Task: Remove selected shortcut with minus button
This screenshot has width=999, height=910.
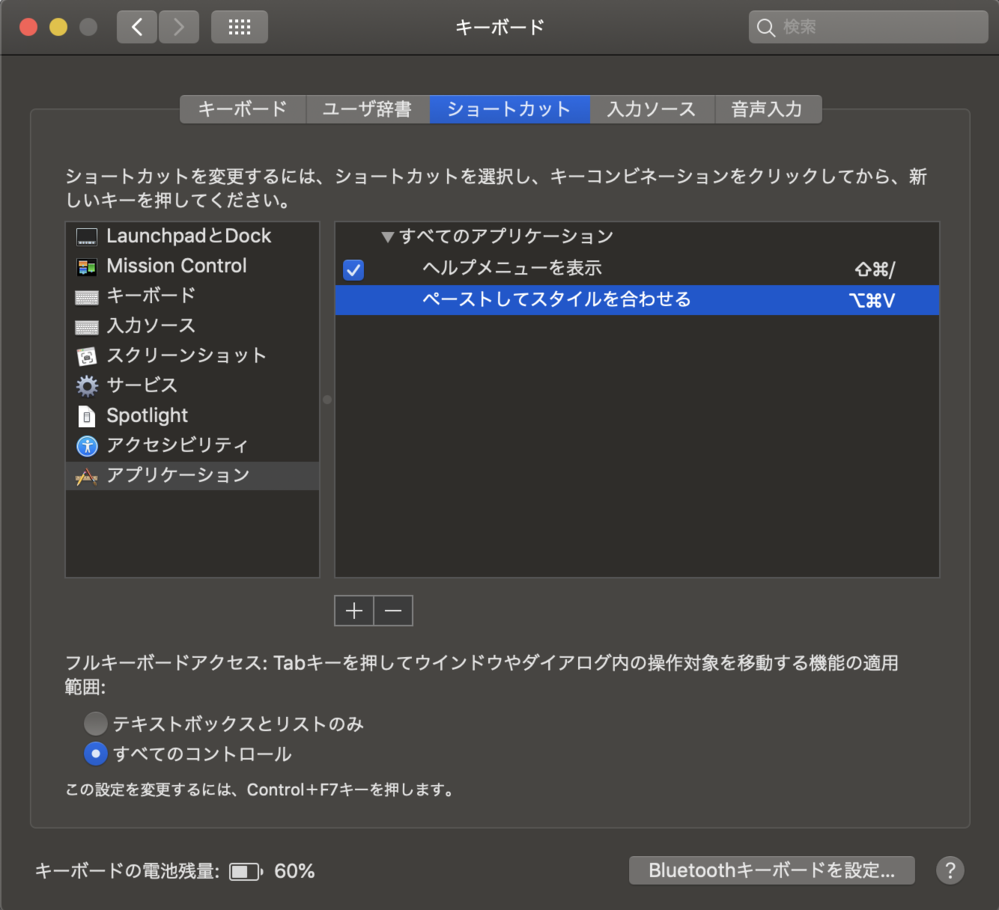Action: 393,610
